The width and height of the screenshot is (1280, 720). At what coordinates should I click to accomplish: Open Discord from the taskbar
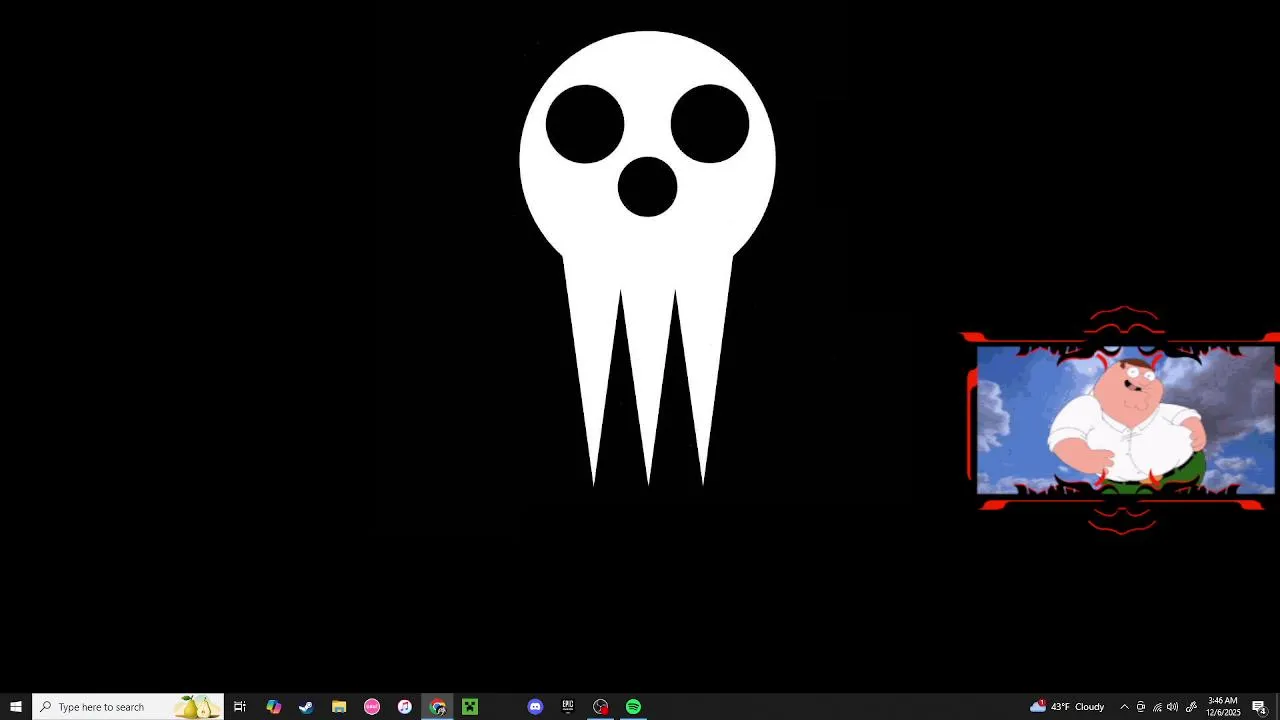point(535,707)
